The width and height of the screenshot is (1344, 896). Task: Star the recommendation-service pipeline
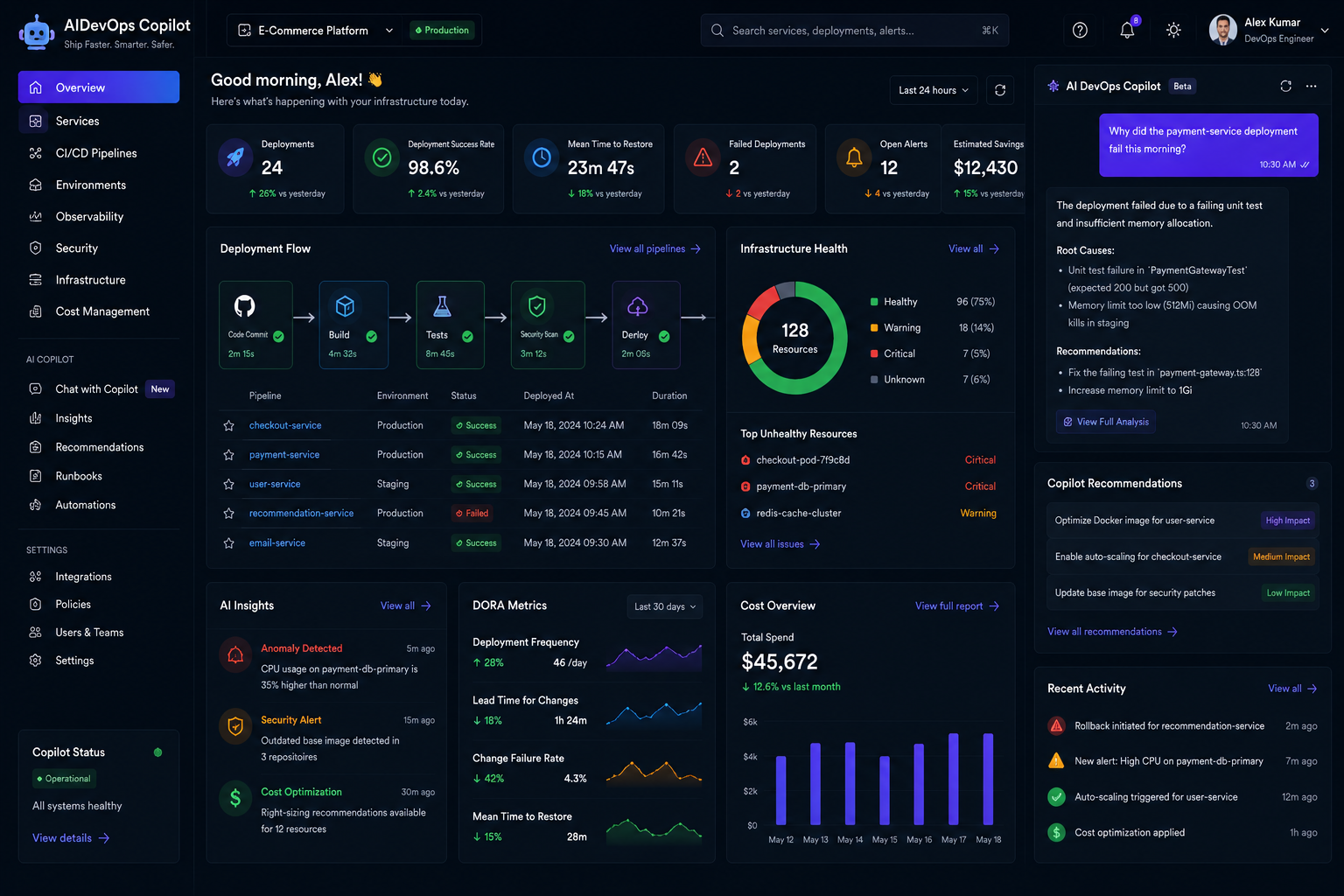click(x=228, y=514)
